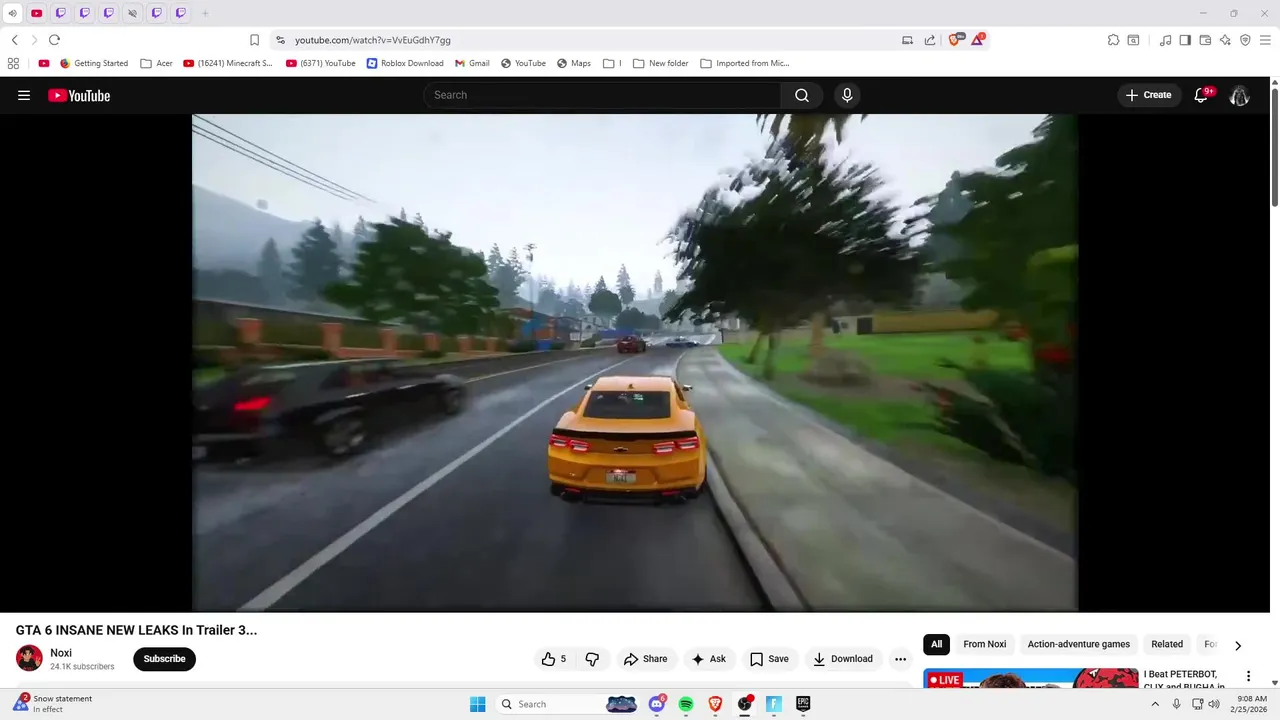
Task: Select the Related filter chip
Action: coord(1167,644)
